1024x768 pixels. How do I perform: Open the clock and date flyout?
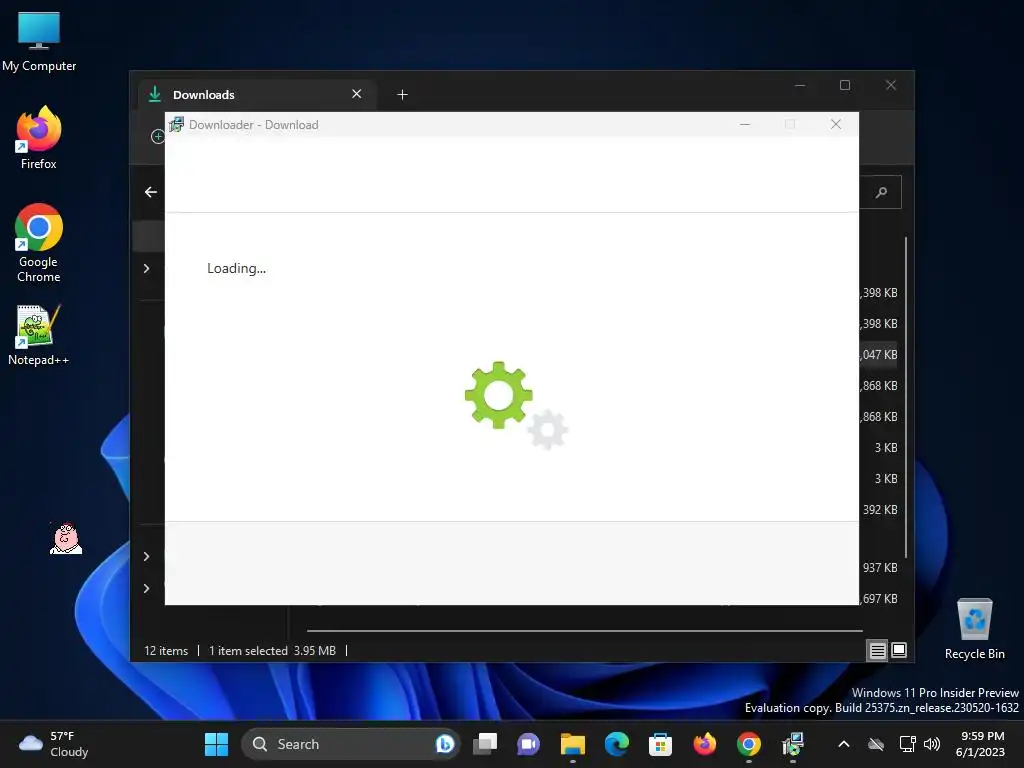(981, 744)
